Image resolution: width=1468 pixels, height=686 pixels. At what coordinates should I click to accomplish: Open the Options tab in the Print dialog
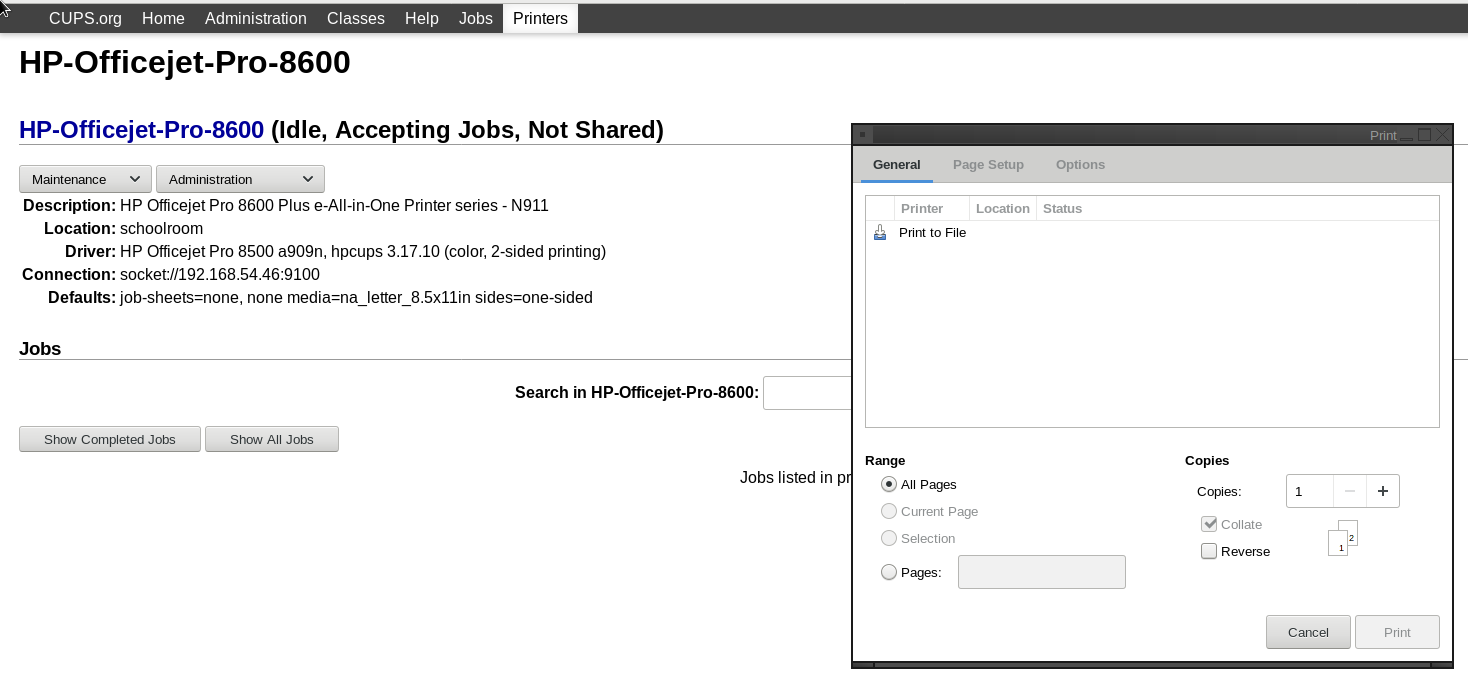click(1080, 165)
